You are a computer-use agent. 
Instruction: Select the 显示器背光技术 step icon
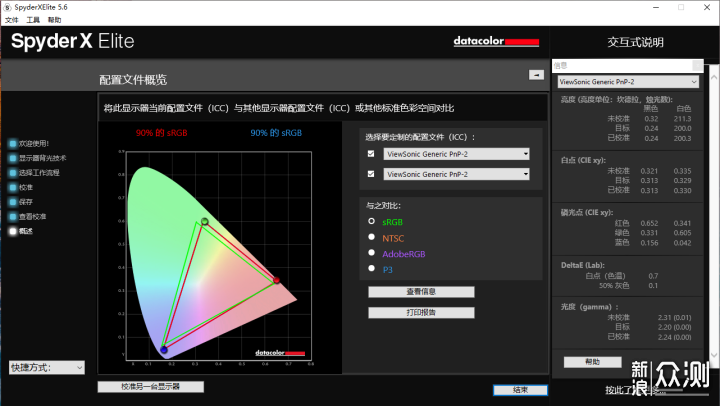(13, 158)
